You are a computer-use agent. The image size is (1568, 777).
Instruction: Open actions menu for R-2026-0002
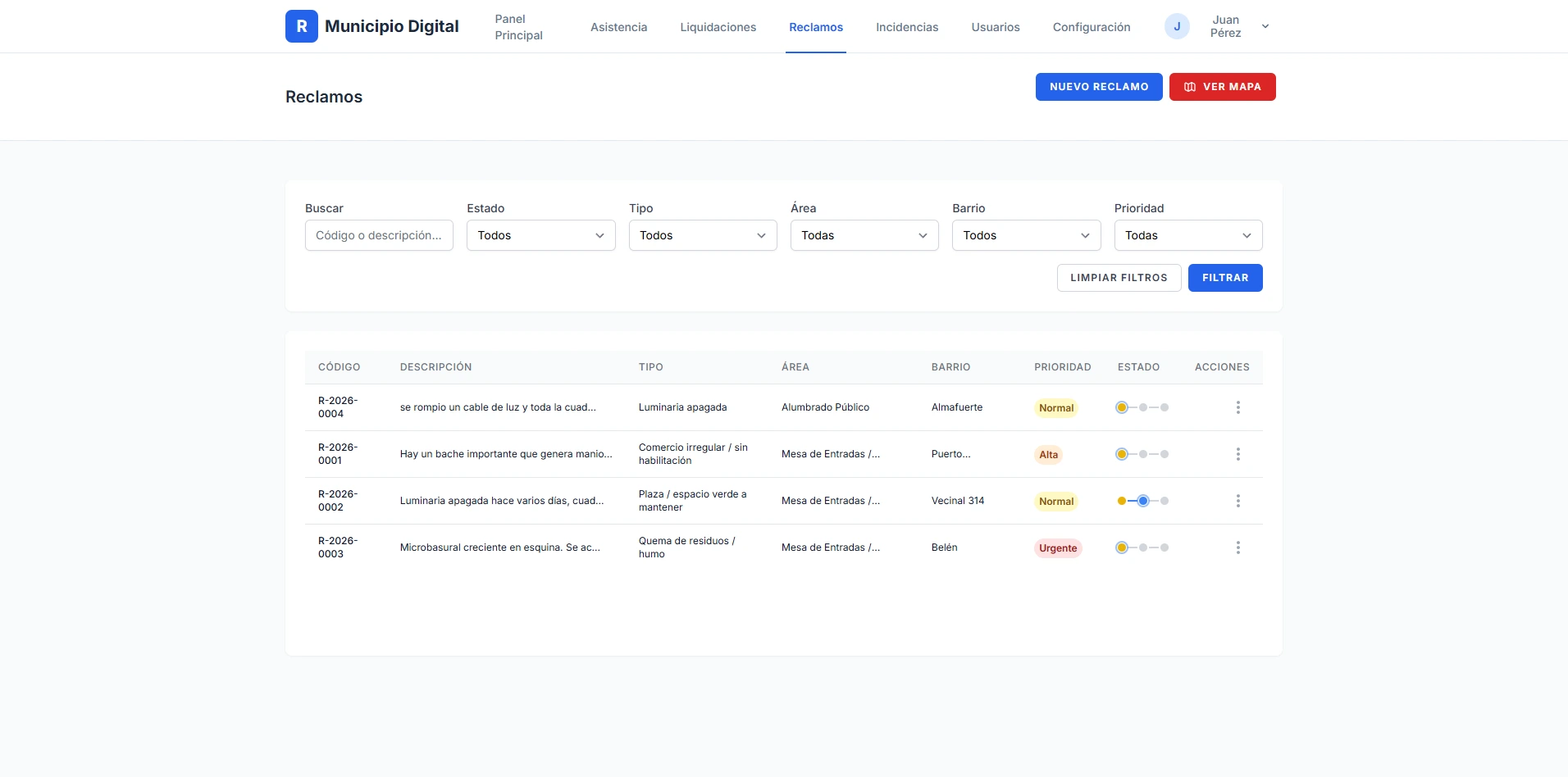coord(1238,501)
